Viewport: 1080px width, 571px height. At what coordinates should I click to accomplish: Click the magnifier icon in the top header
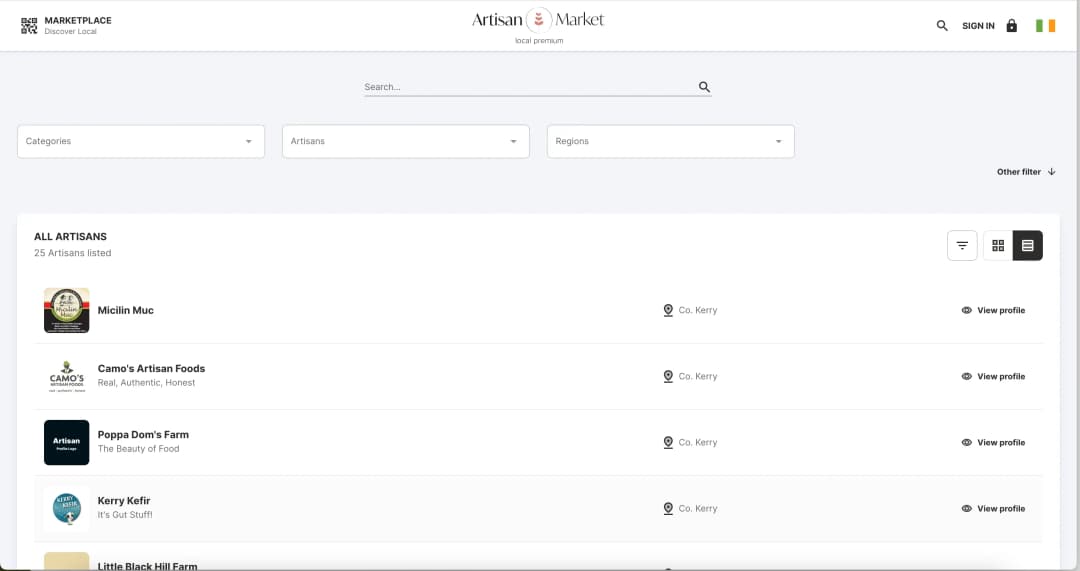click(942, 26)
